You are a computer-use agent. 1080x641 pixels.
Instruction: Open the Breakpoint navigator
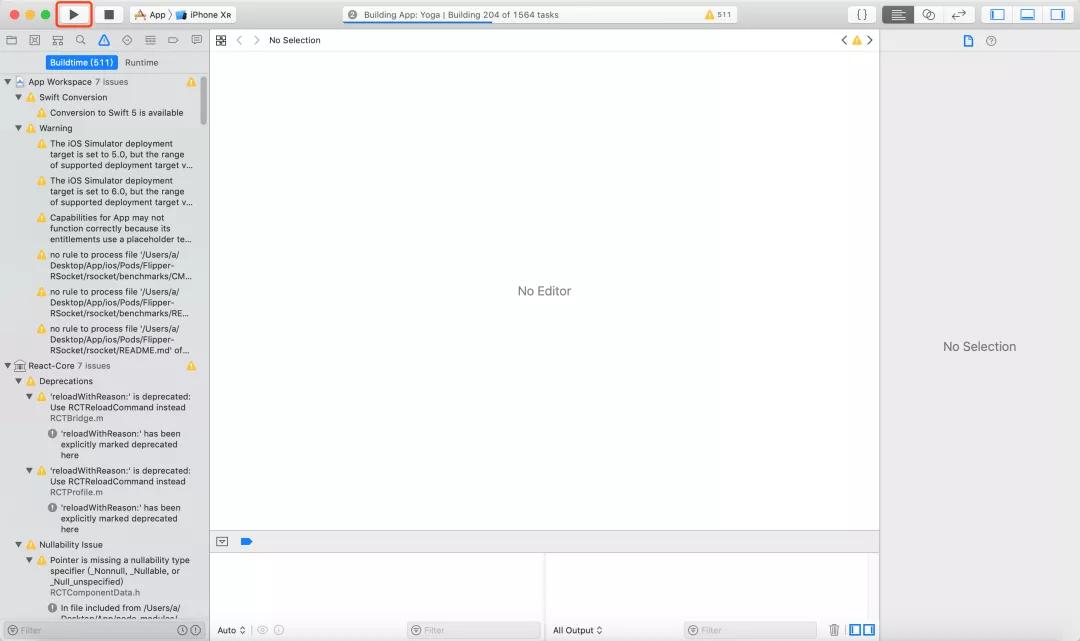coord(173,40)
